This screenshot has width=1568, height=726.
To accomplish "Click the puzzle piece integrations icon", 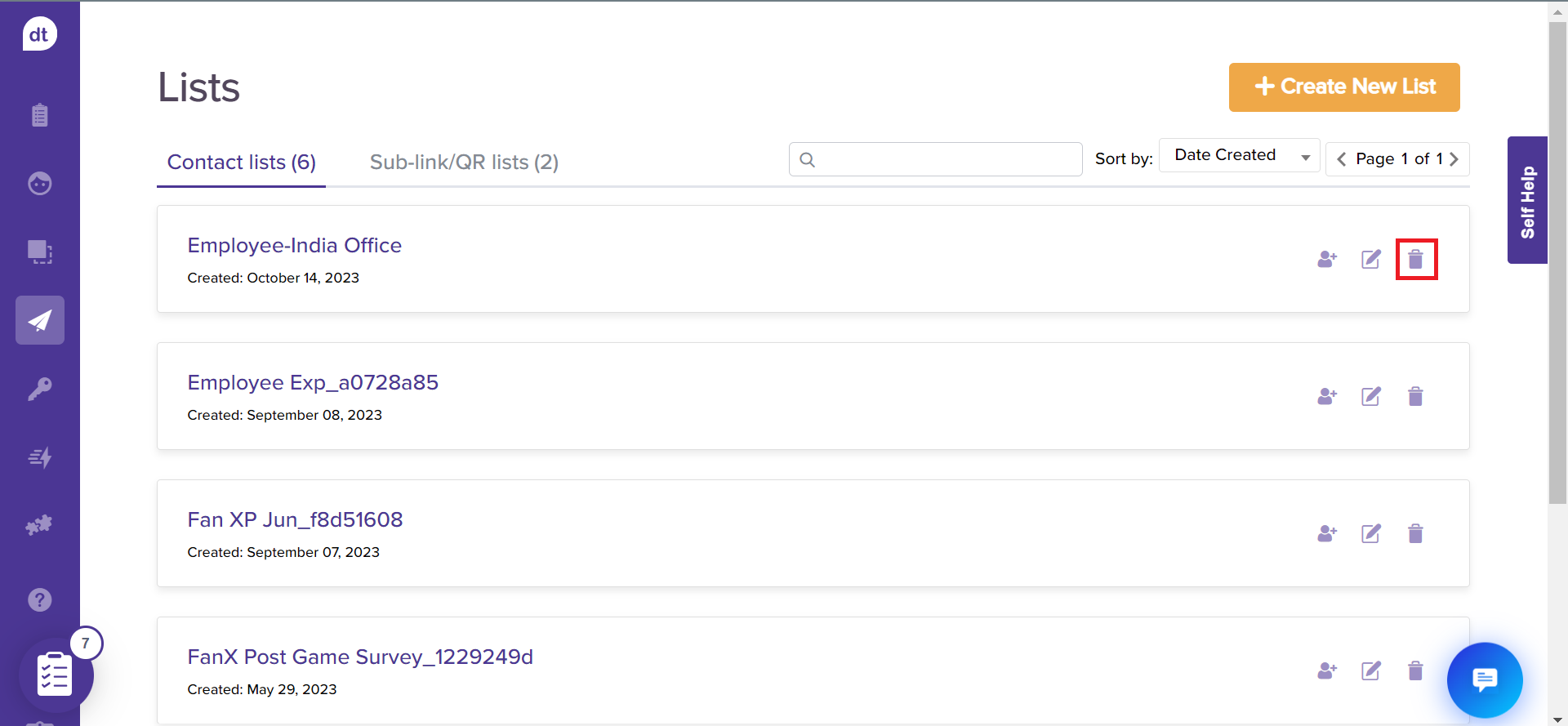I will point(39,525).
